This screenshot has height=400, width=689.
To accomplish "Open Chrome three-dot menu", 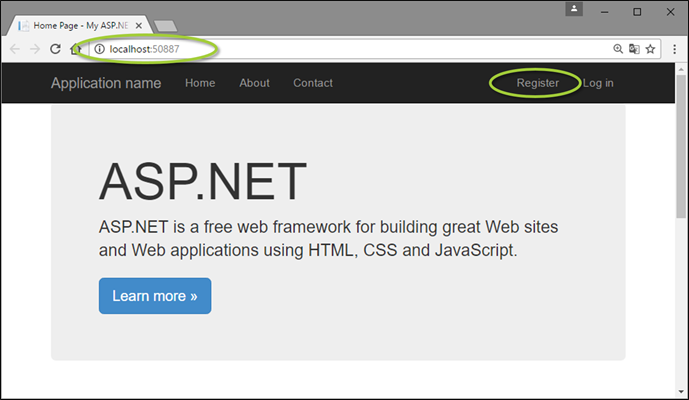I will (x=674, y=49).
